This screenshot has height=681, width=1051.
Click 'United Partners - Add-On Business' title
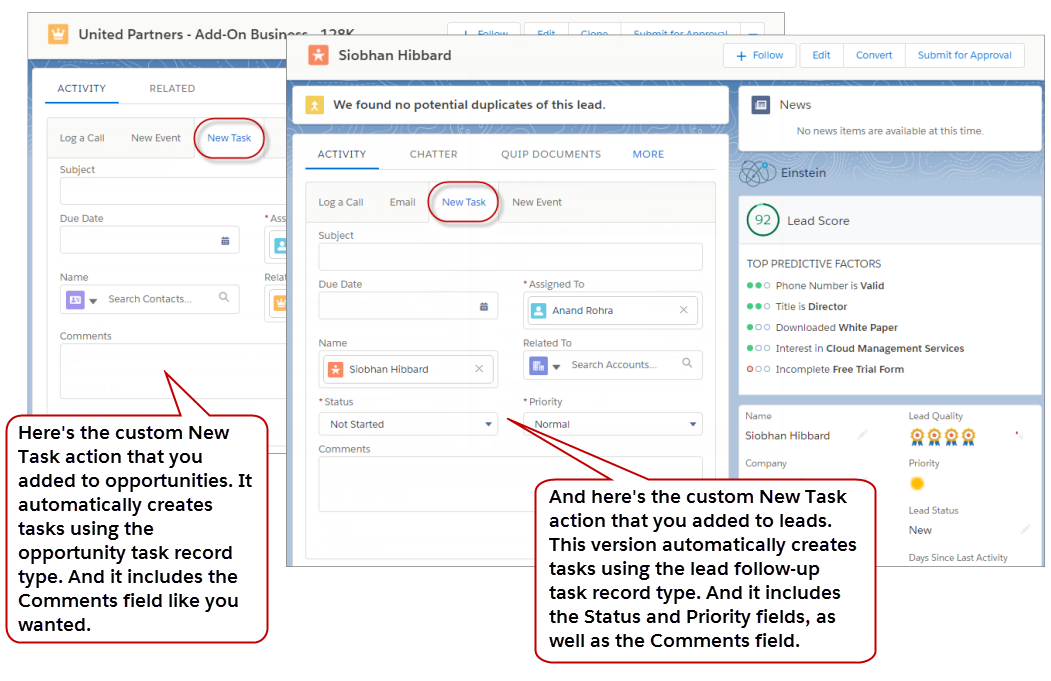193,34
